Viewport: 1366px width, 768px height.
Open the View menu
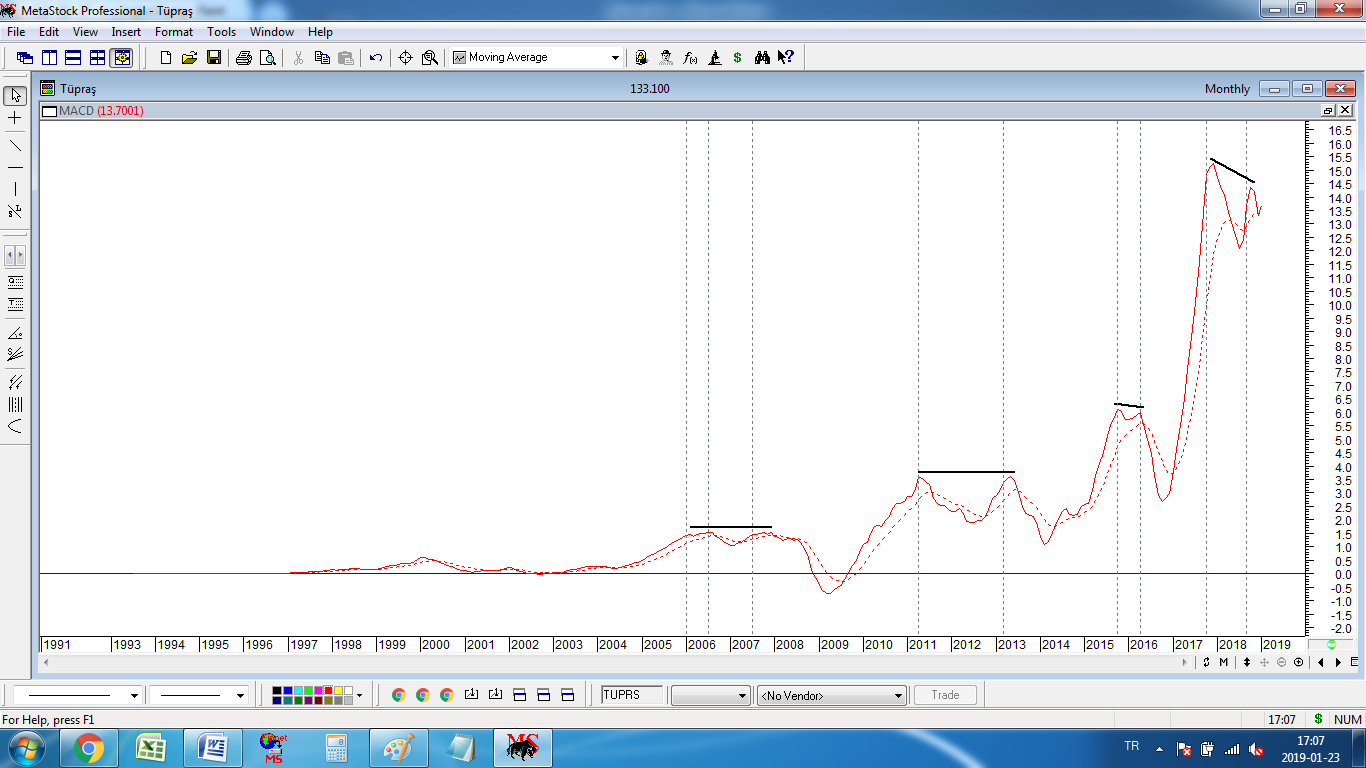click(85, 32)
